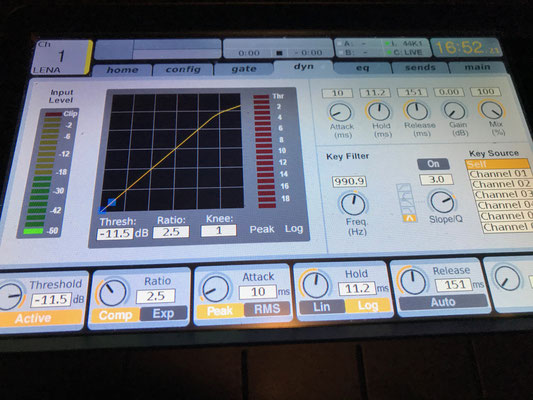Click the 100 mix value field
Viewport: 533px width, 400px height.
(485, 91)
